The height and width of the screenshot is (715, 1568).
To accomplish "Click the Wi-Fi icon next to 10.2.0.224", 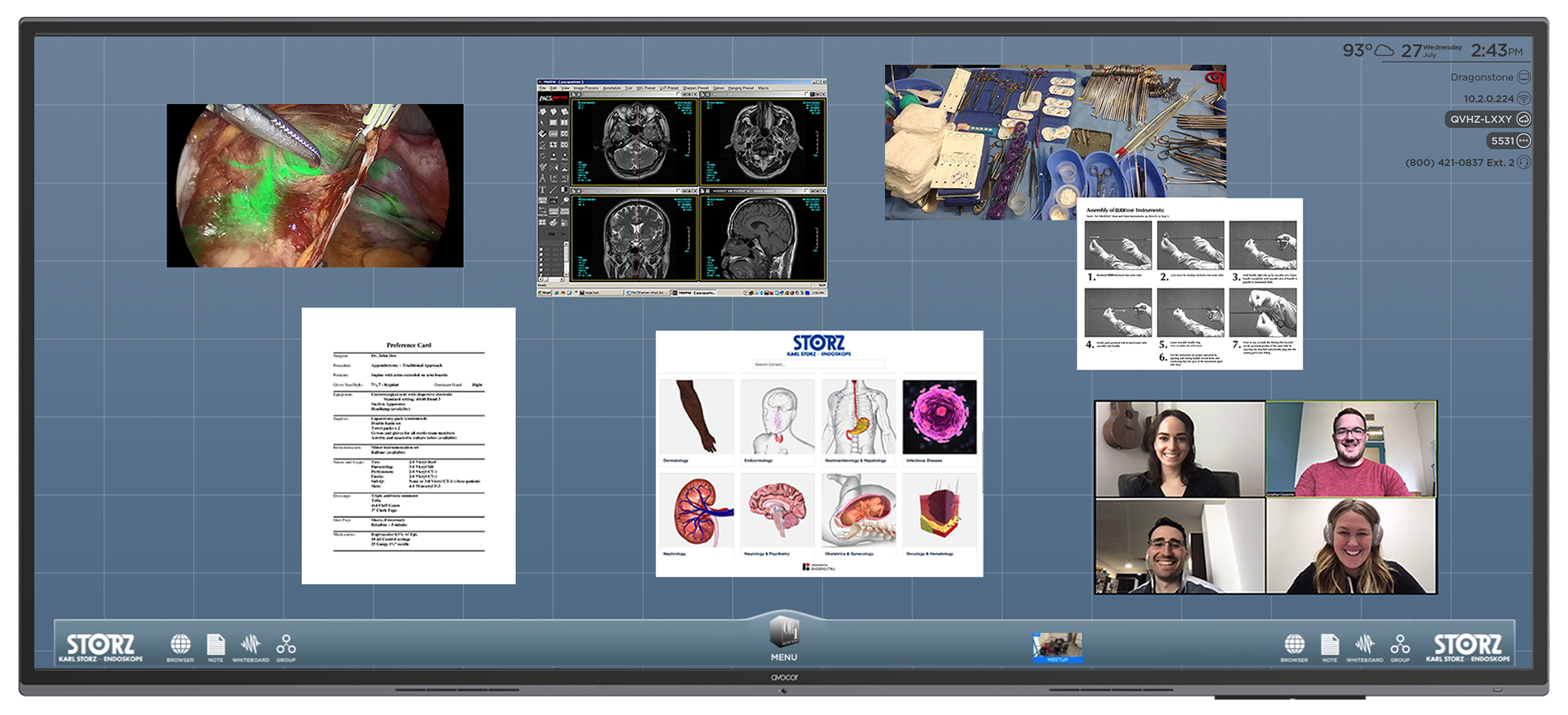I will click(1524, 98).
